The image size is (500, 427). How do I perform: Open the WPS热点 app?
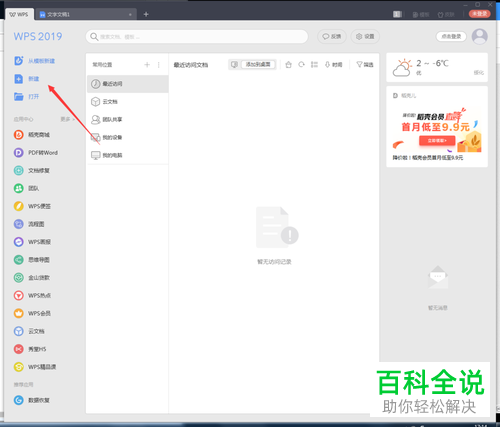click(32, 295)
